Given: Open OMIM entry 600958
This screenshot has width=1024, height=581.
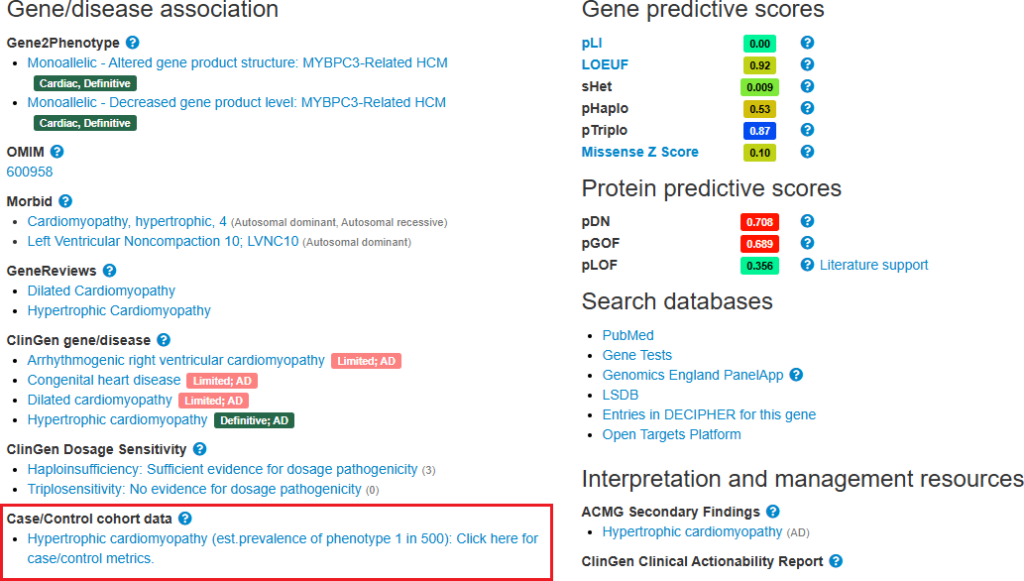Looking at the screenshot, I should 29,172.
